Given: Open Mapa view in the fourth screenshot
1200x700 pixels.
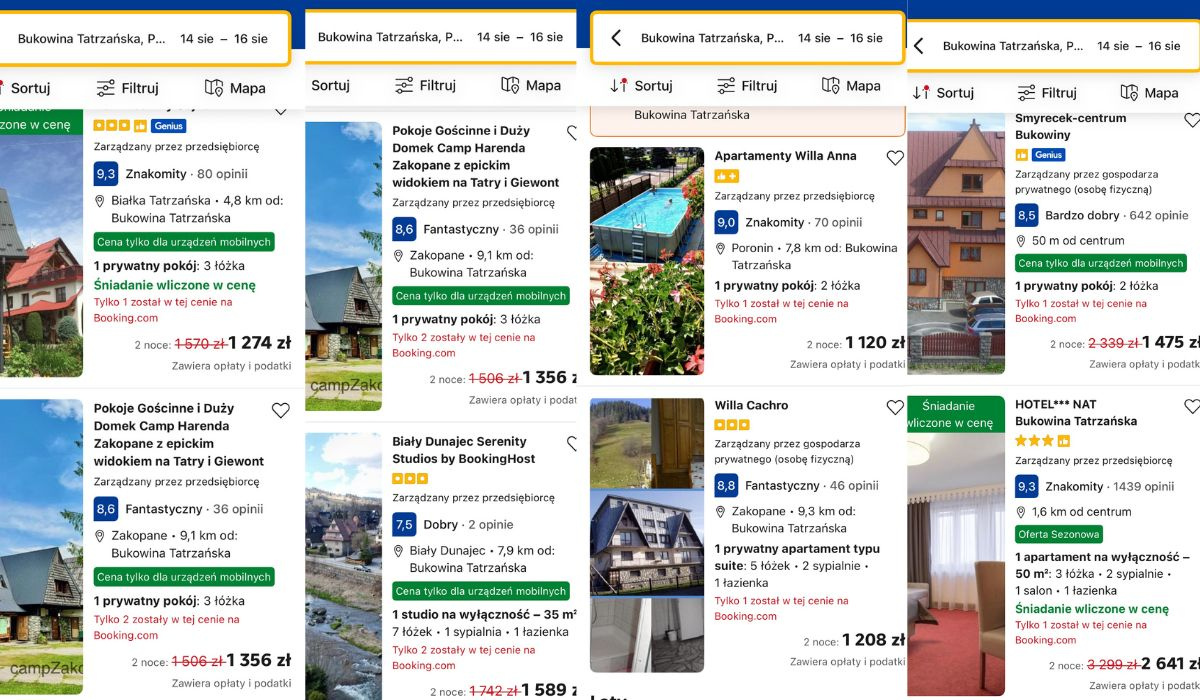Looking at the screenshot, I should [x=1149, y=92].
